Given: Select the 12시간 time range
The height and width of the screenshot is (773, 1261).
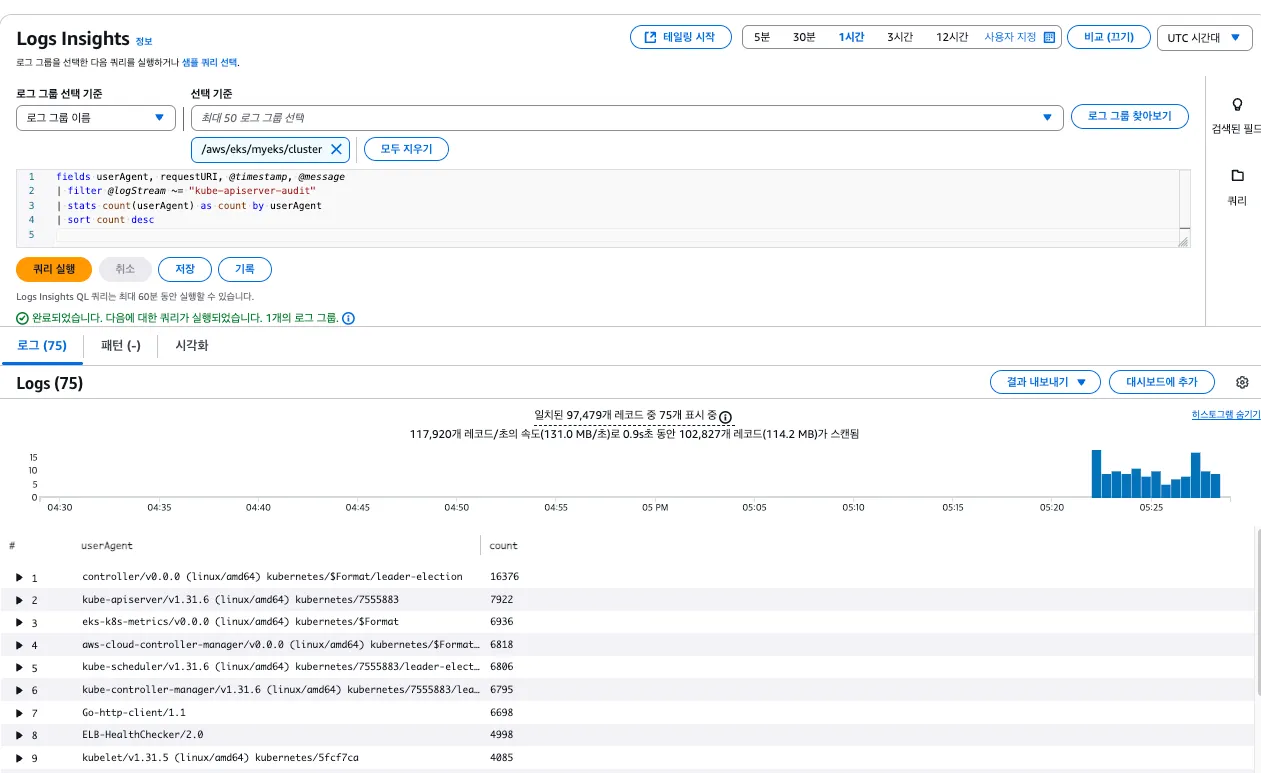Looking at the screenshot, I should 952,37.
